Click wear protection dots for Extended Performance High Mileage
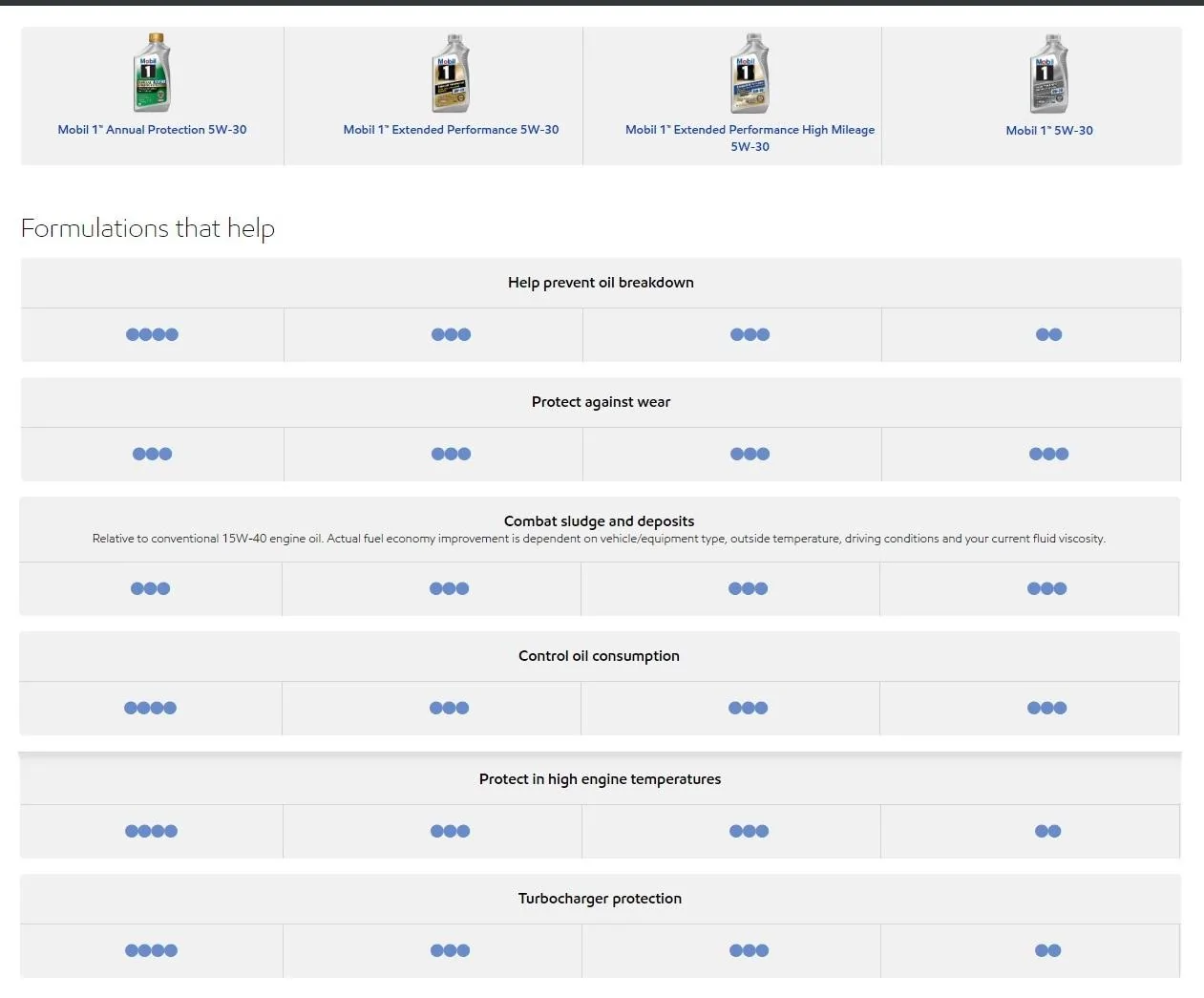Screen dimensions: 1204x998 750,454
